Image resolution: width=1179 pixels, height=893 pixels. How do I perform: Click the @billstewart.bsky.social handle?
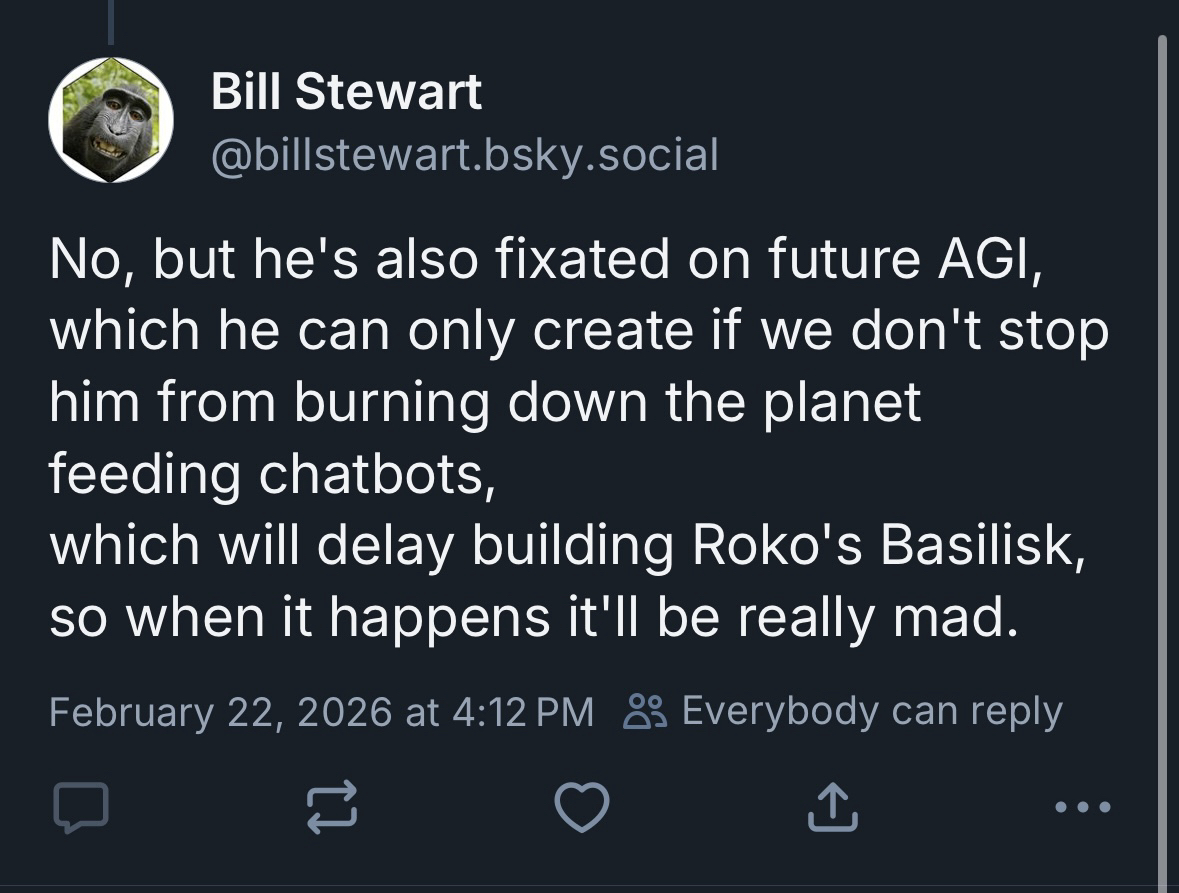pos(464,155)
